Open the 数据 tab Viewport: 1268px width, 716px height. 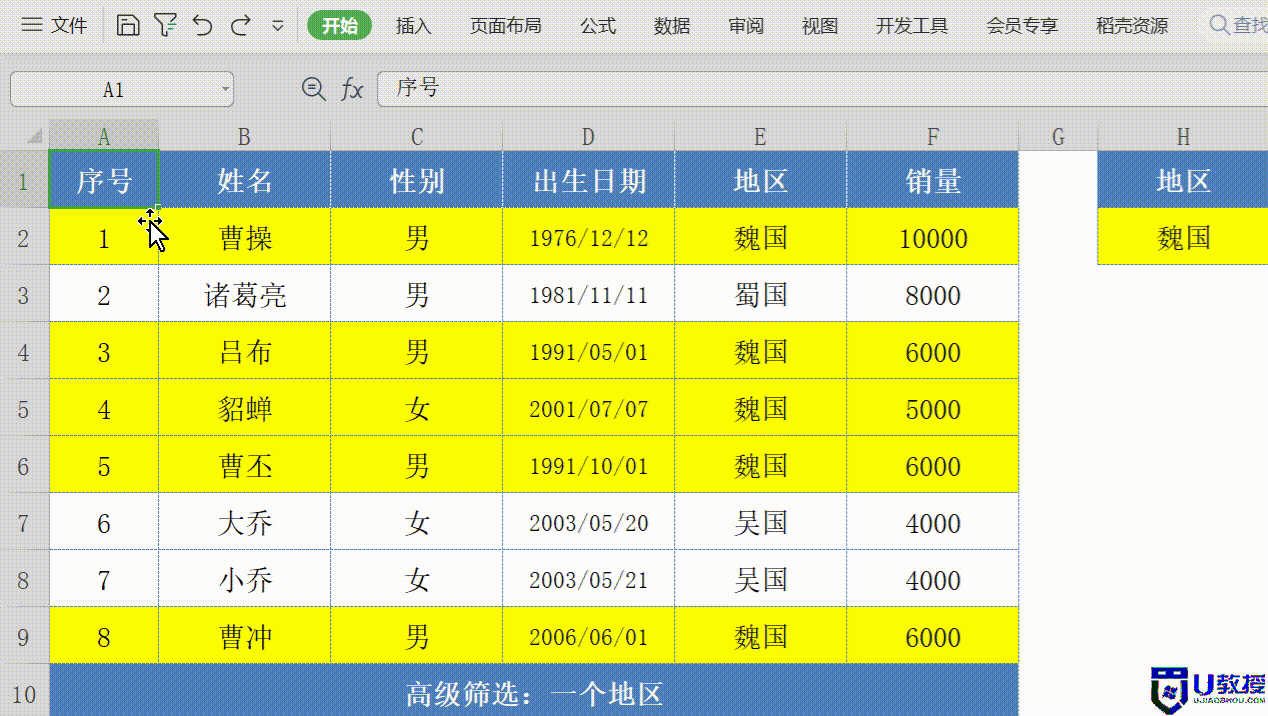click(672, 26)
